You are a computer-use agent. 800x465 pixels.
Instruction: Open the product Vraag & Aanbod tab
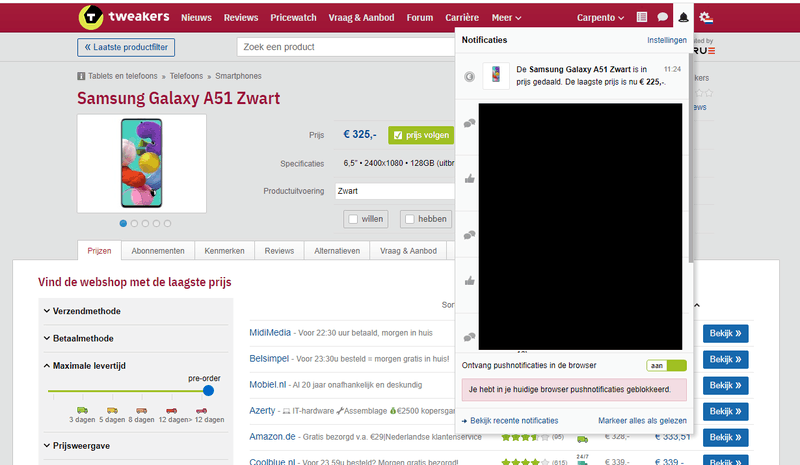408,251
